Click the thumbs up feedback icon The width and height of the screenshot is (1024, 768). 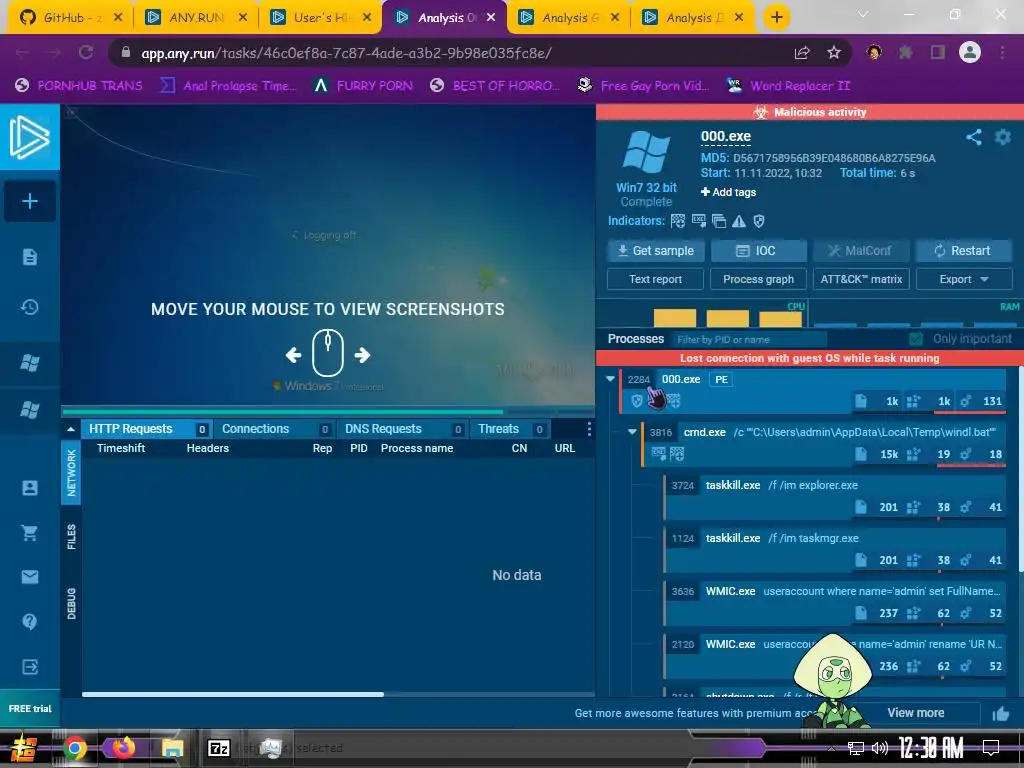1000,713
